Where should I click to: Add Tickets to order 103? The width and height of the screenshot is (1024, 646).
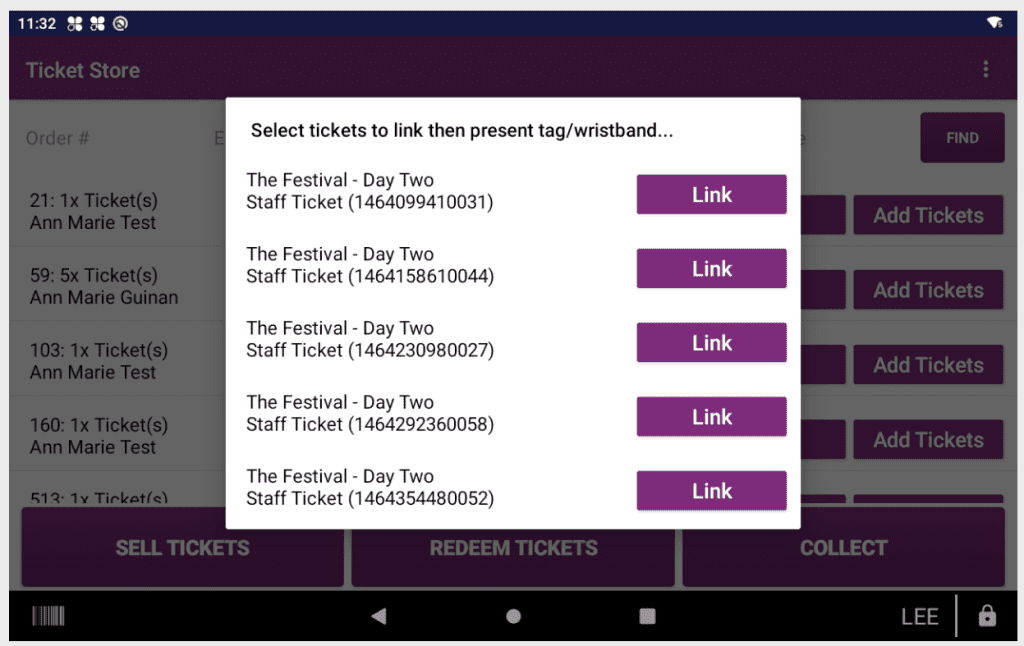(927, 365)
